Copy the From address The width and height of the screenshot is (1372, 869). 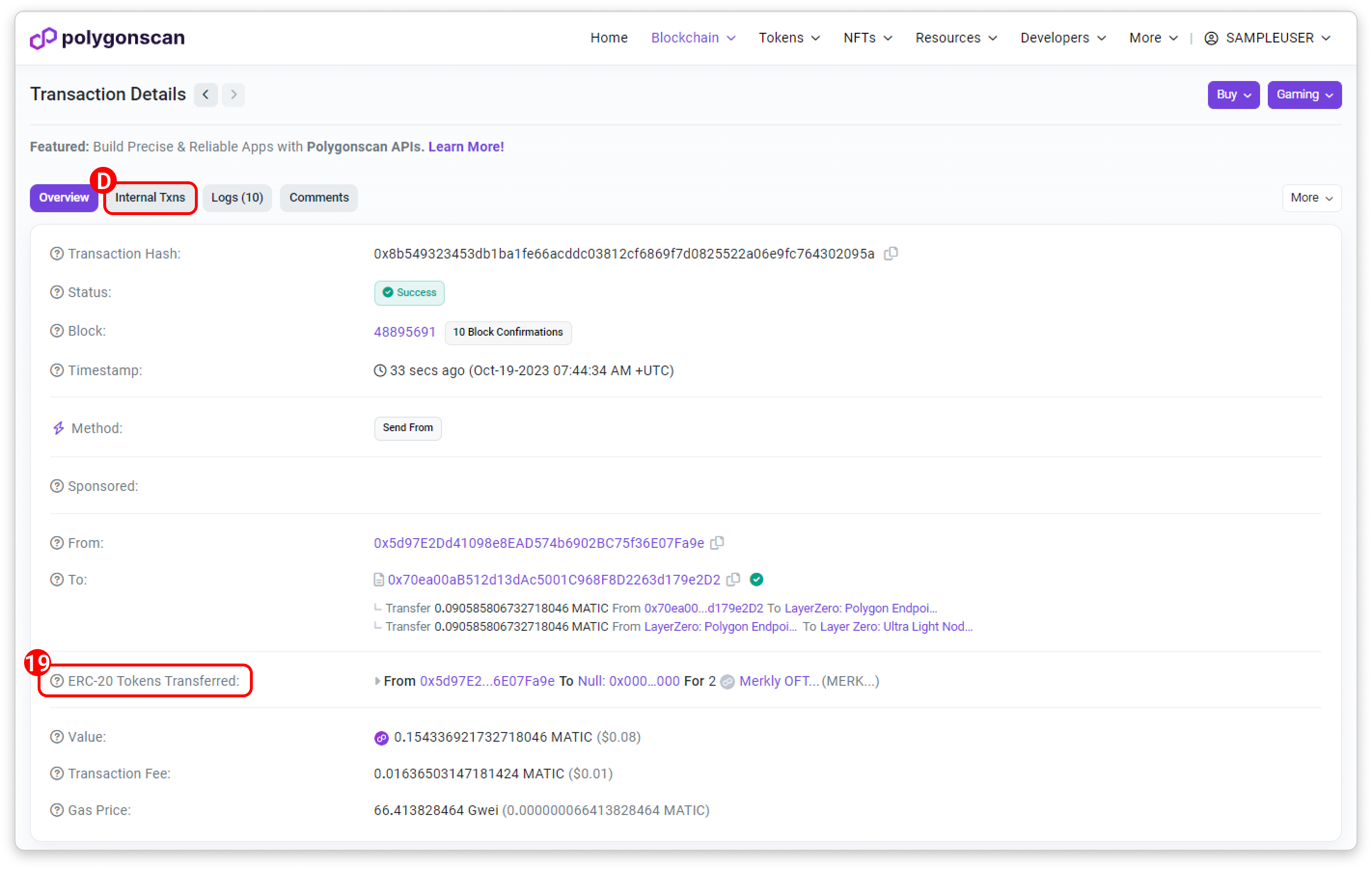pyautogui.click(x=717, y=543)
